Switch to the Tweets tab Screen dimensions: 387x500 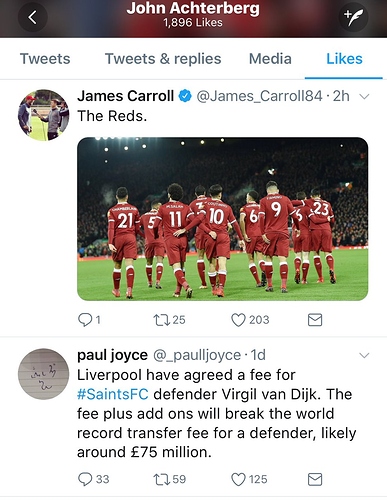[x=45, y=59]
